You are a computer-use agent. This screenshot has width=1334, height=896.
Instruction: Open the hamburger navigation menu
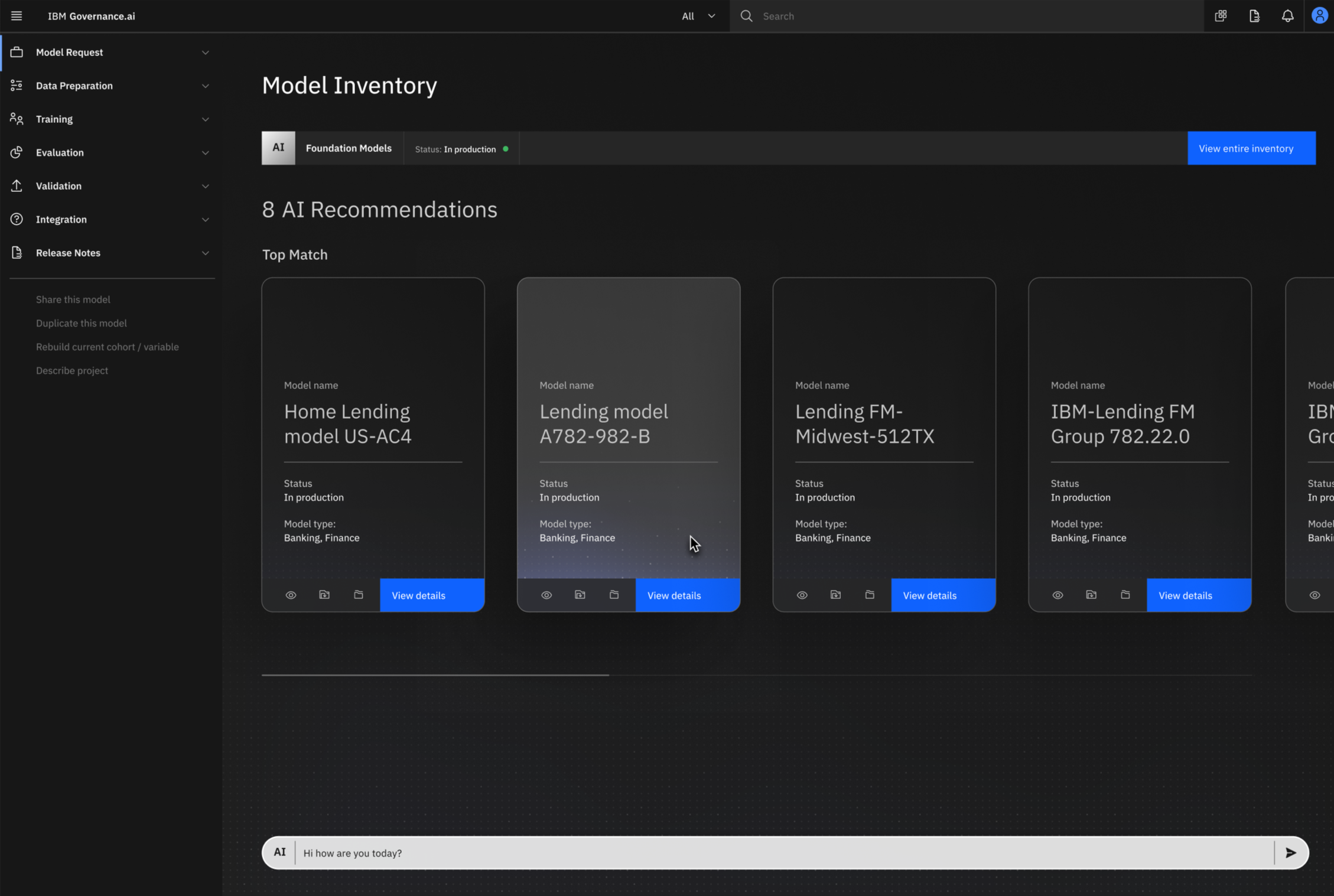pyautogui.click(x=17, y=16)
